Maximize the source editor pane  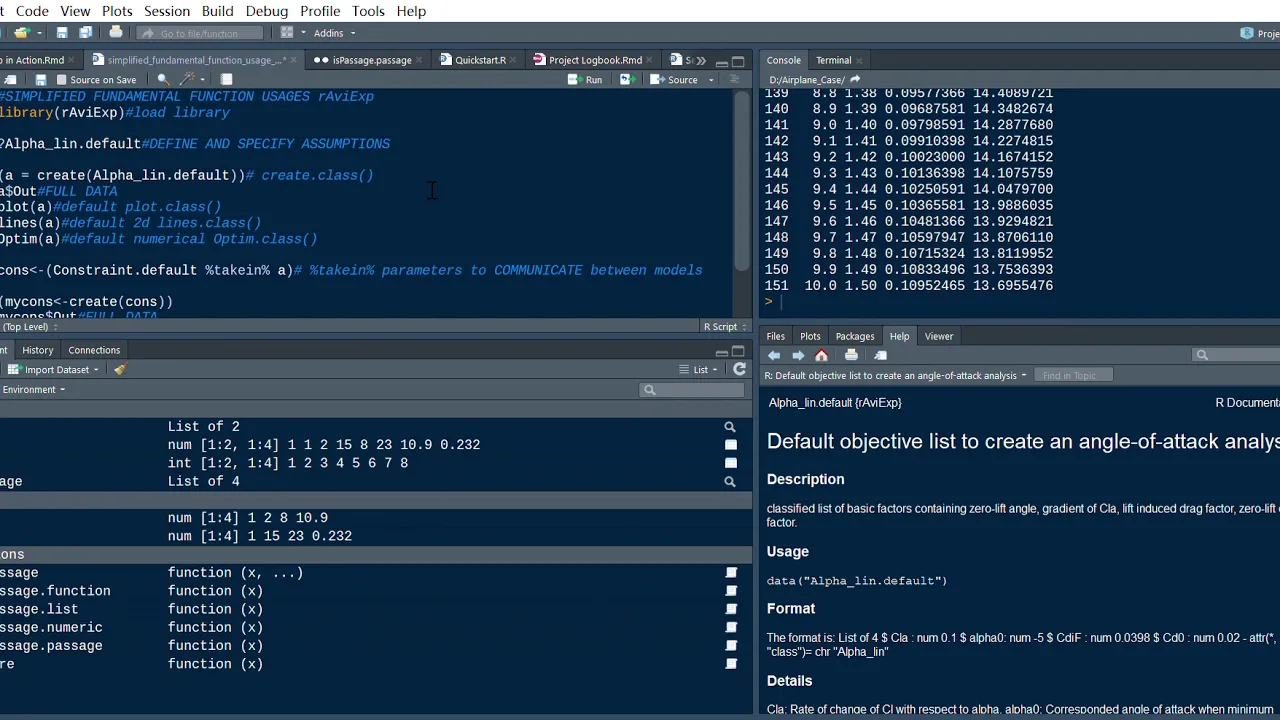738,60
